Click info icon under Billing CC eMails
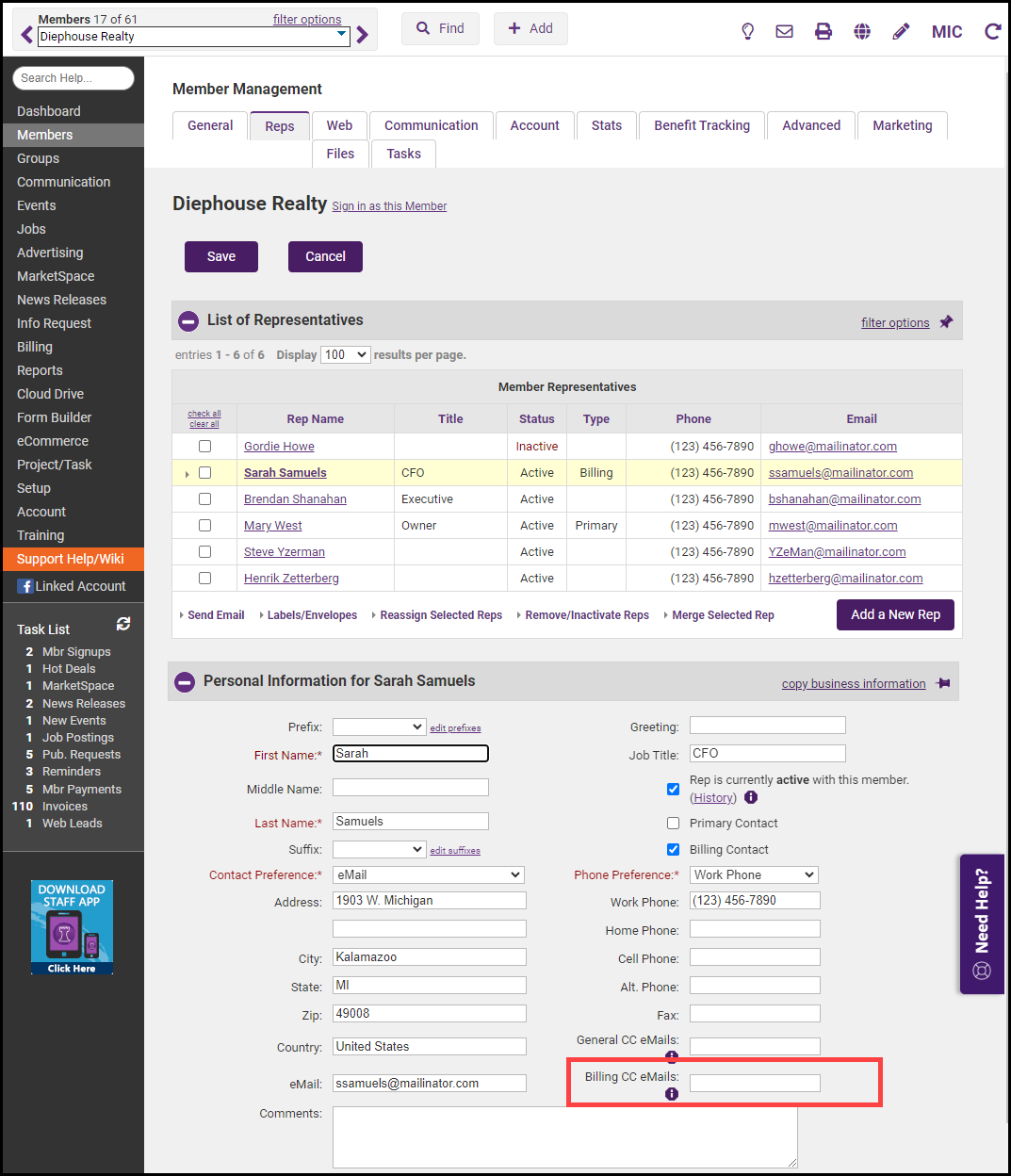 (672, 1094)
